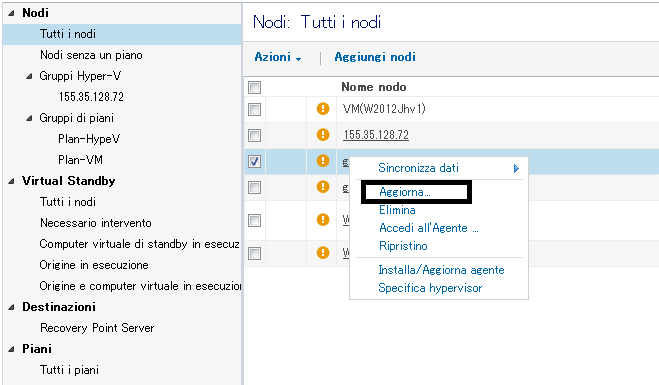Viewport: 659px width, 385px height.
Task: Select Accedi all'Agente ... menu entry
Action: (x=429, y=228)
